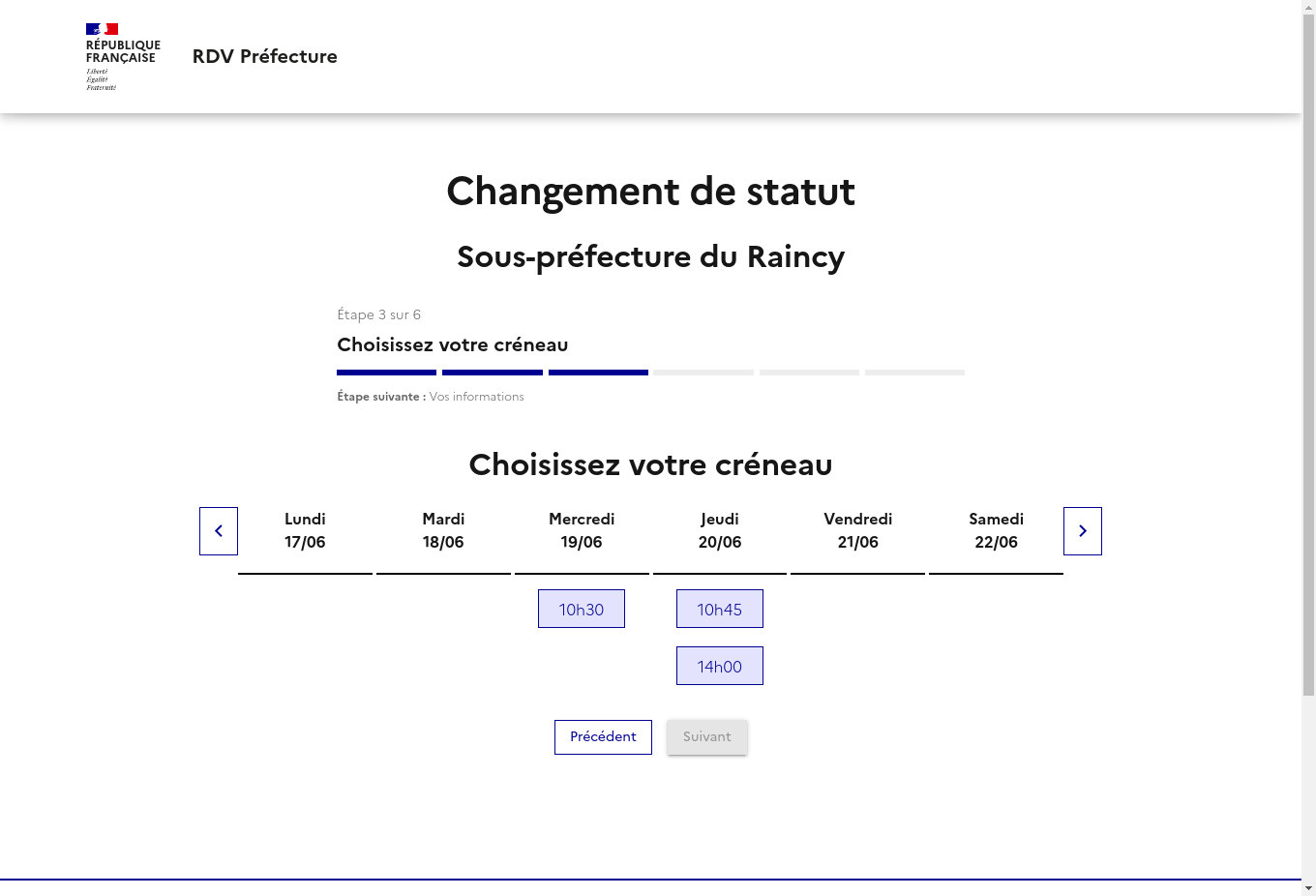The width and height of the screenshot is (1316, 896).
Task: Click the scrollbar up arrow
Action: 1308,6
